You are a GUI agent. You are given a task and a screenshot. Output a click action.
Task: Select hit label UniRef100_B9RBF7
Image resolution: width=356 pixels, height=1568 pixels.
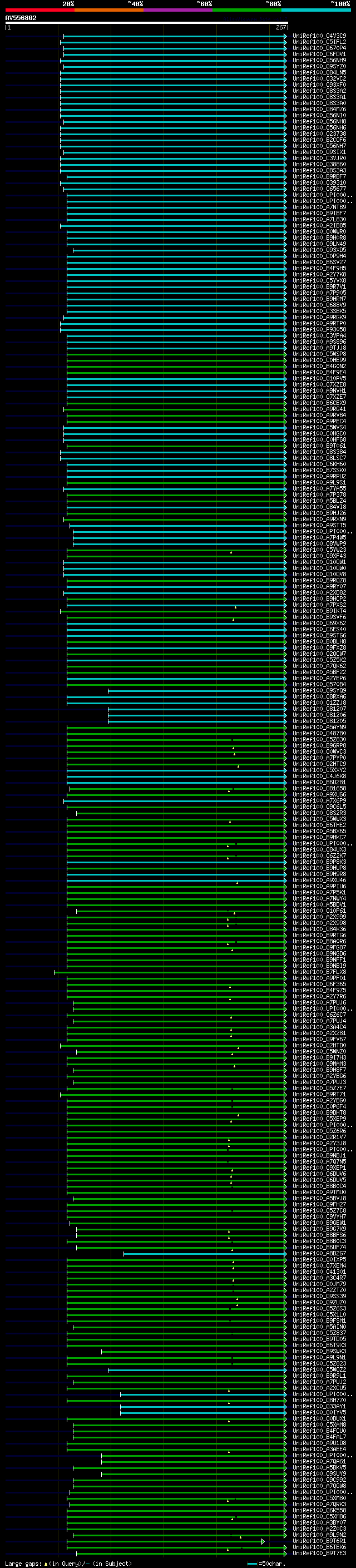[x=319, y=176]
